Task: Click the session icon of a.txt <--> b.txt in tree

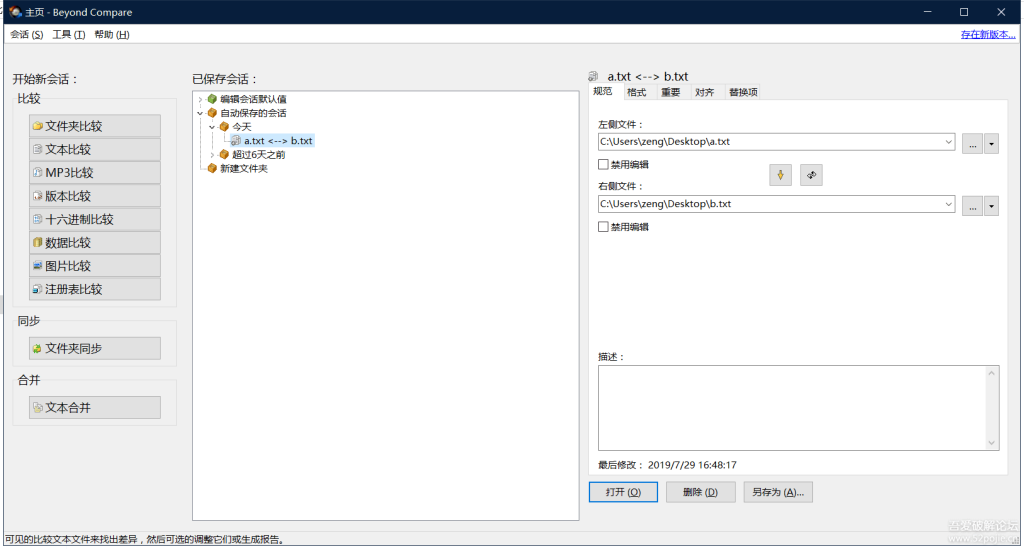Action: pos(236,140)
